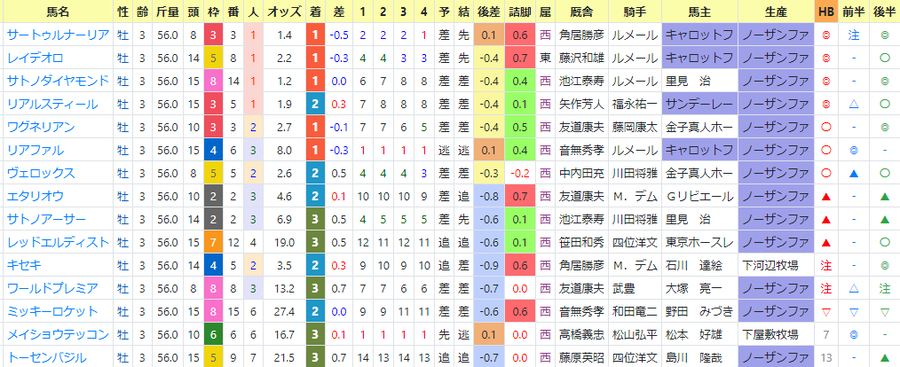900x367 pixels.
Task: Open horse link サトノダイヤモンド
Action: (57, 81)
